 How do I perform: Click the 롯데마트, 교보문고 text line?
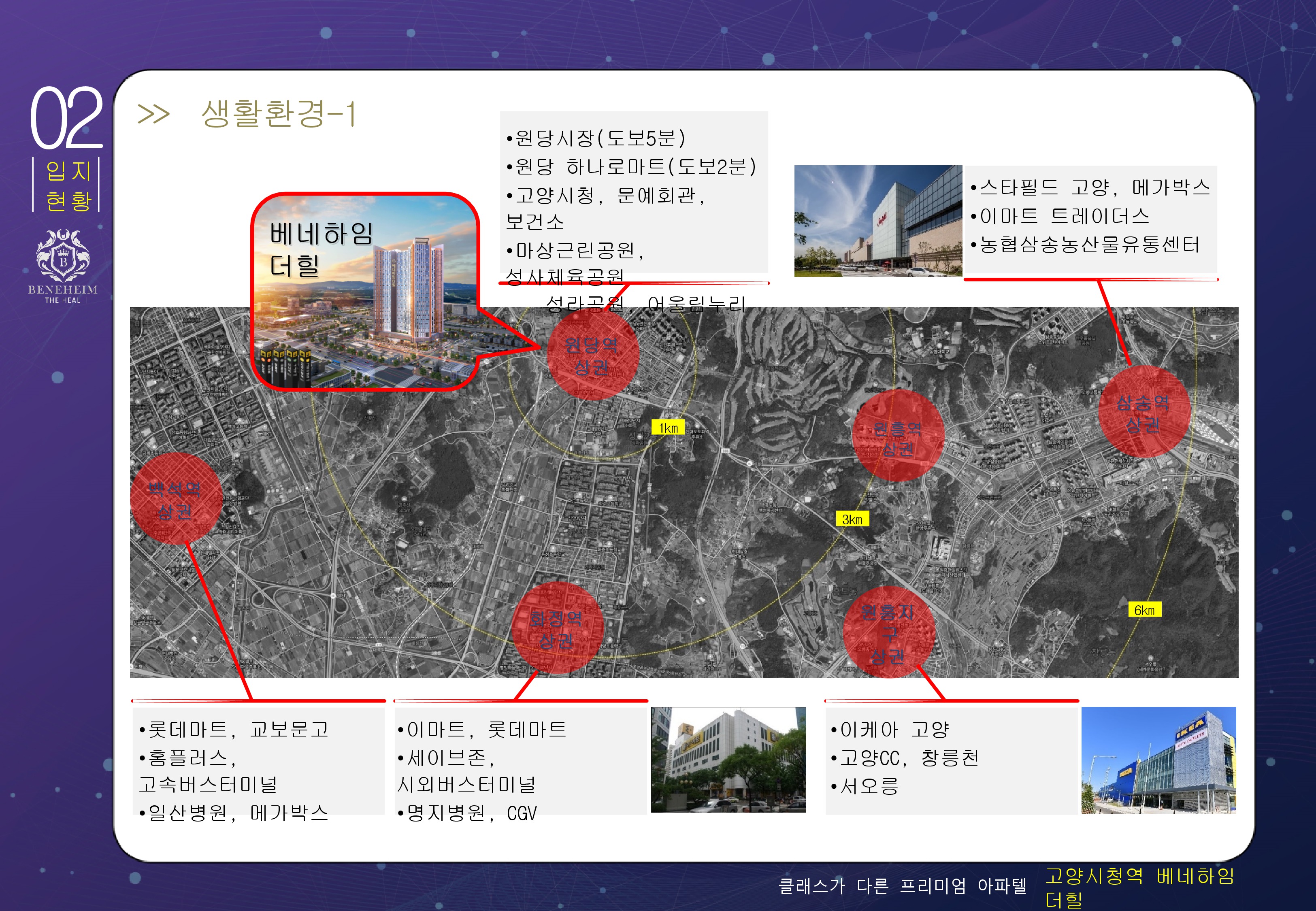(233, 730)
